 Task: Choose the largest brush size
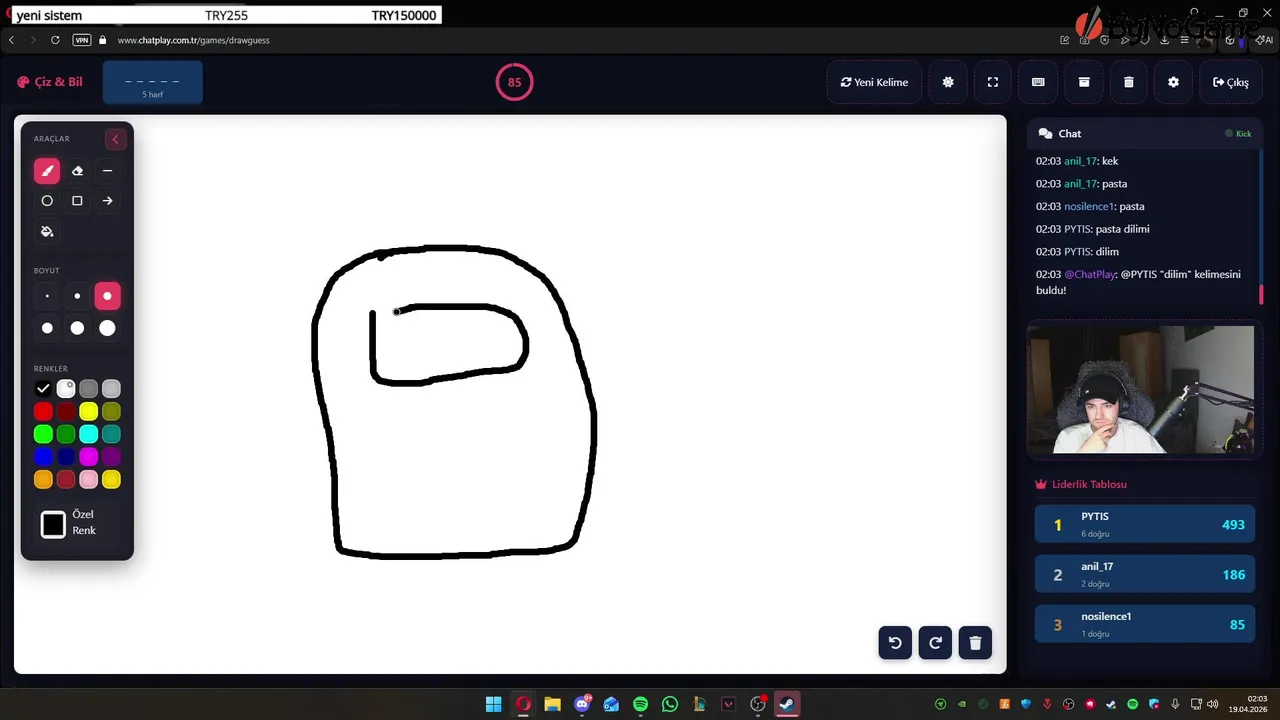(107, 328)
